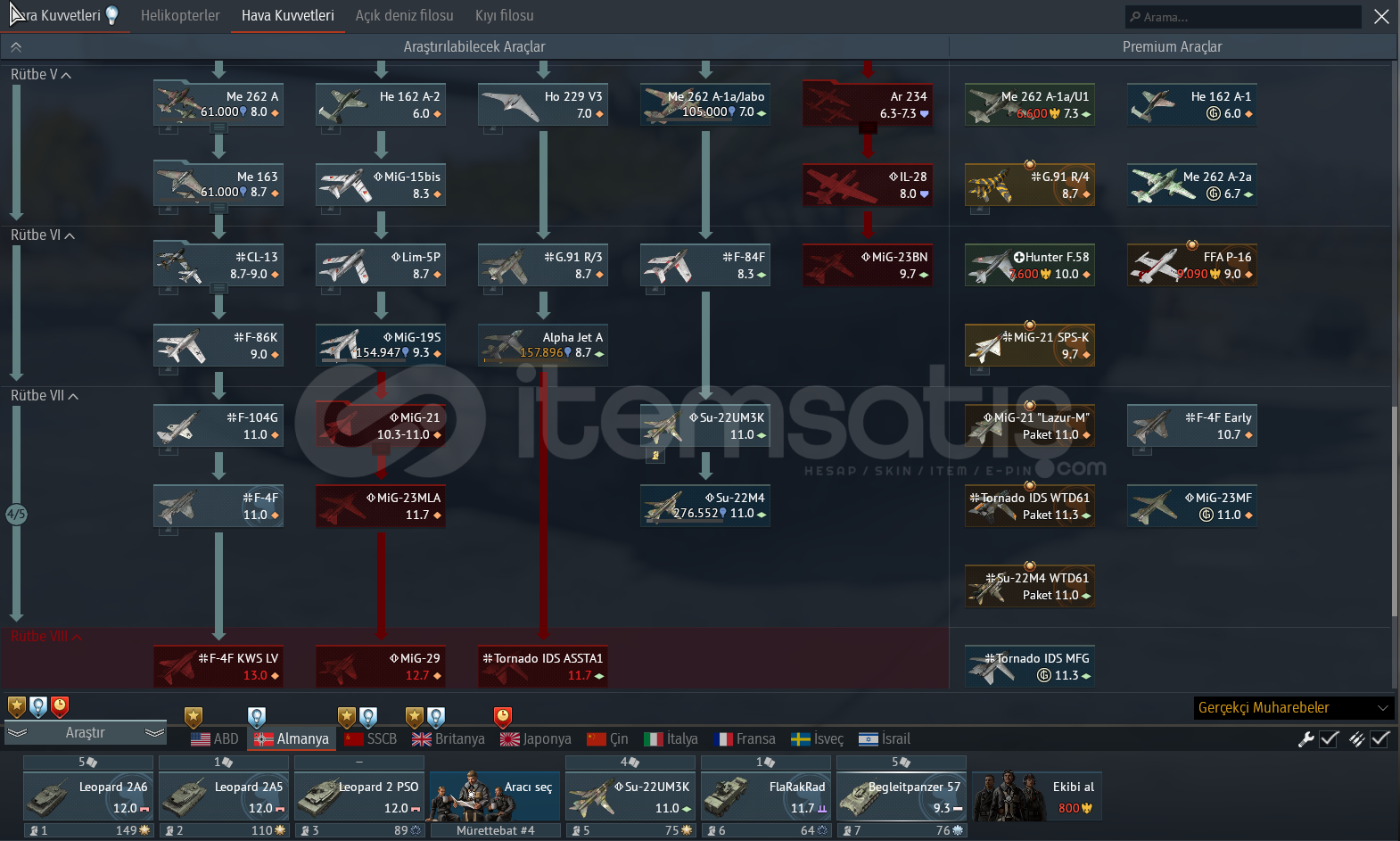Viewport: 1400px width, 841px height.
Task: Select the Japonya nation tab
Action: 535,738
